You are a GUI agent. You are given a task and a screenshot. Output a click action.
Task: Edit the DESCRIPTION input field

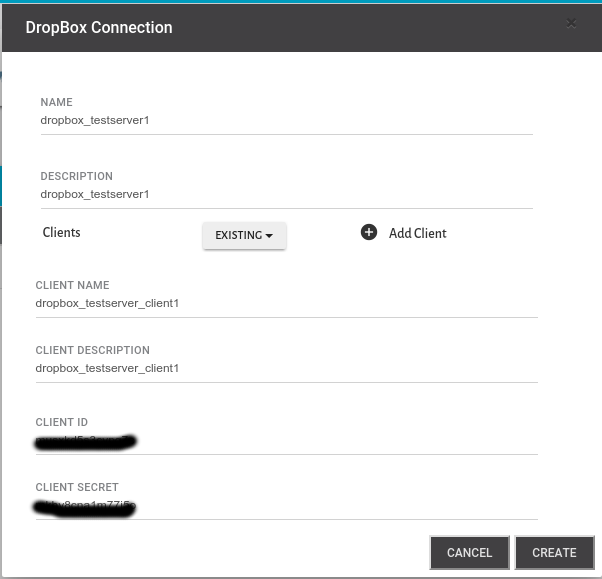click(286, 195)
